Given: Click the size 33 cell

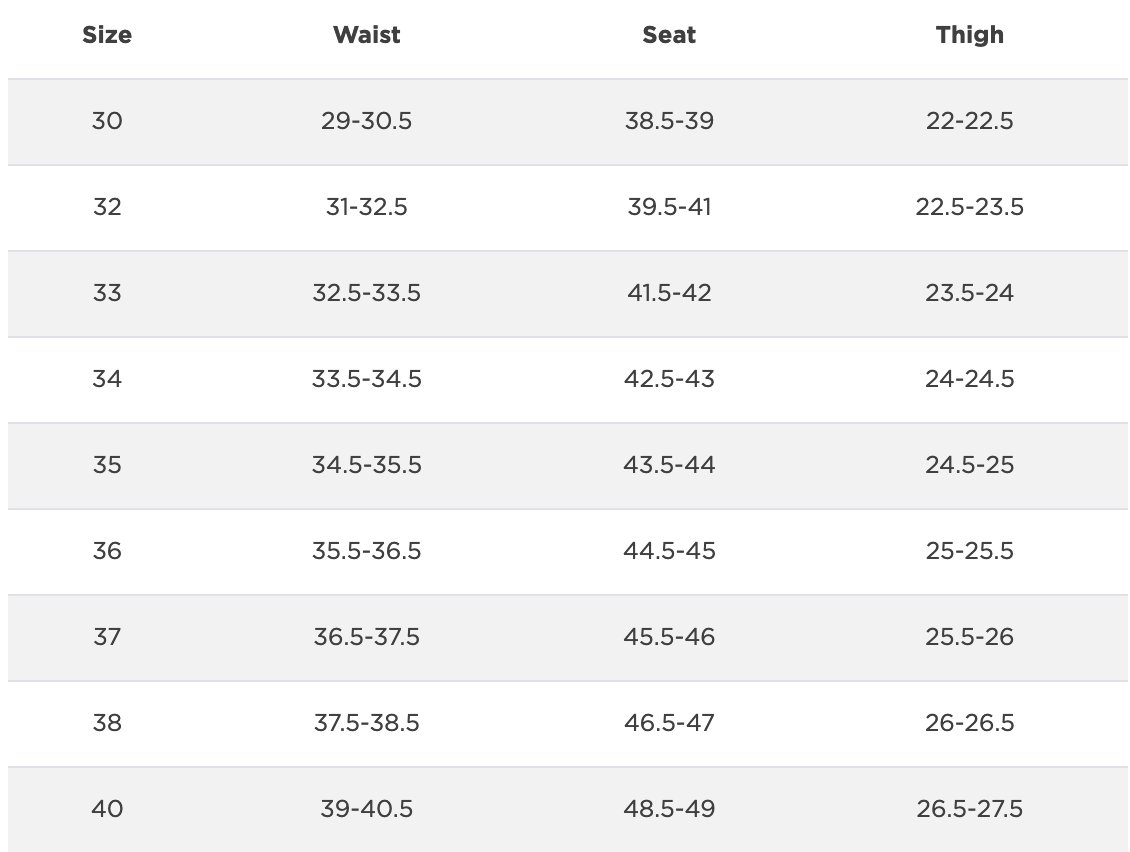Looking at the screenshot, I should point(107,293).
